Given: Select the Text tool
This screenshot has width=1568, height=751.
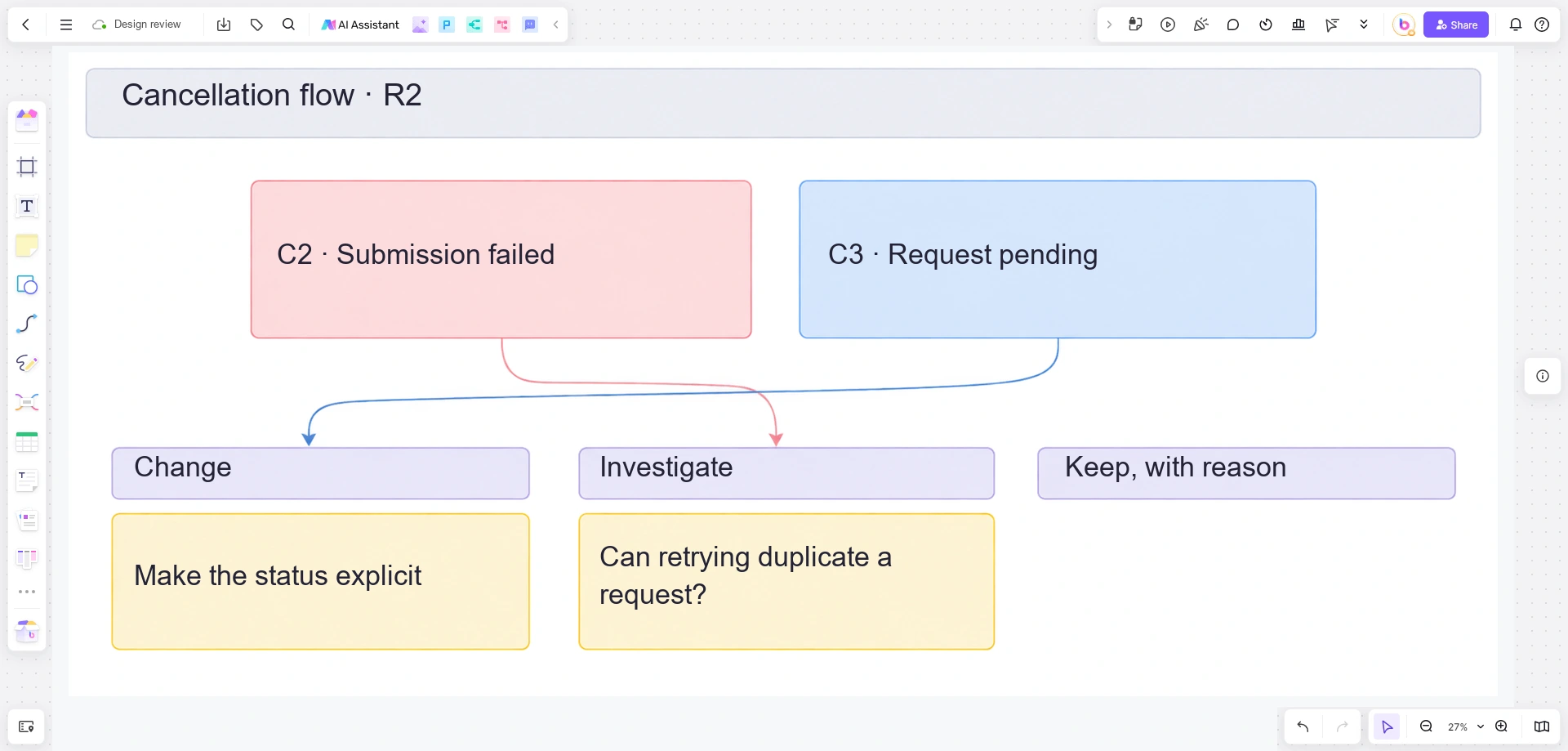Looking at the screenshot, I should (27, 206).
